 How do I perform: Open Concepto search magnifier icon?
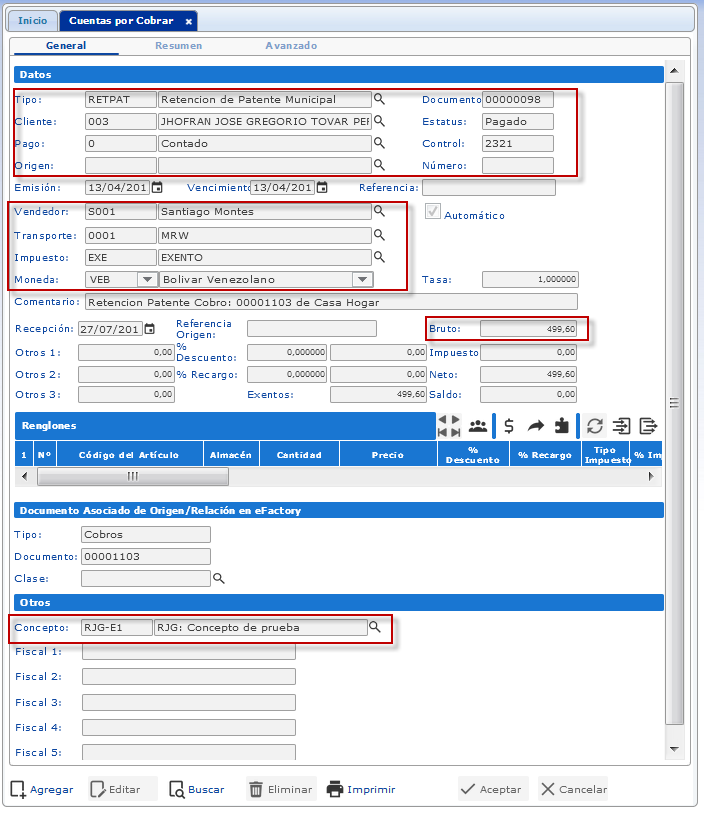pos(376,628)
